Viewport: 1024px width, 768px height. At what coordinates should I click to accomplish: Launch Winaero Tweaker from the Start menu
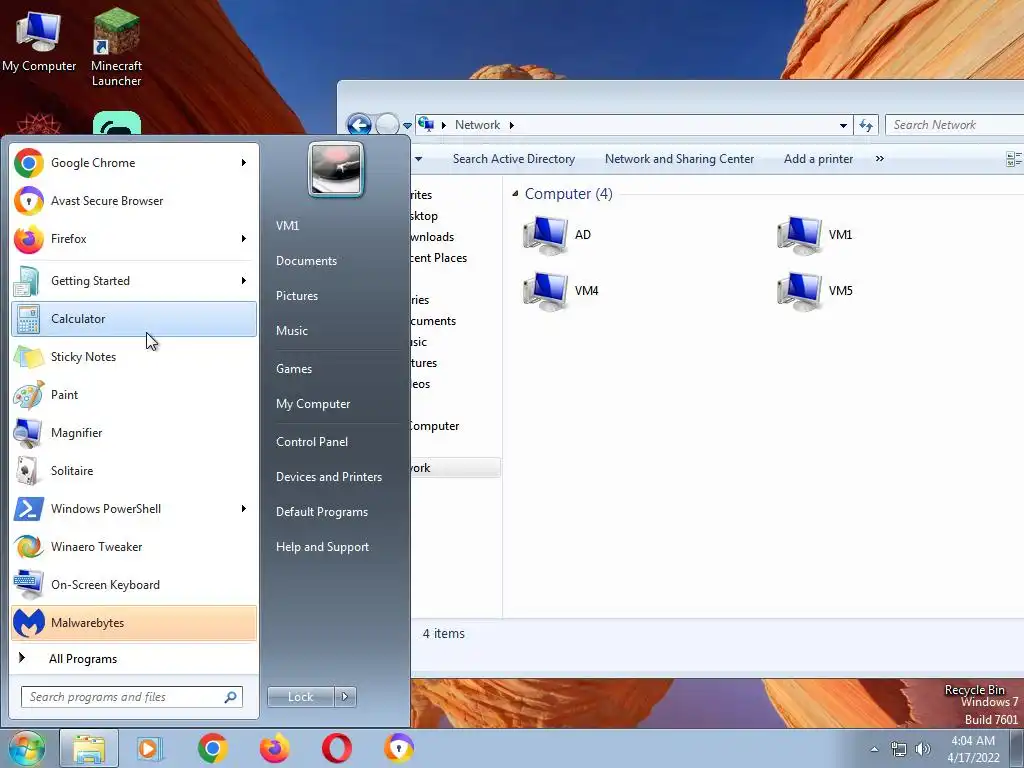(x=134, y=547)
